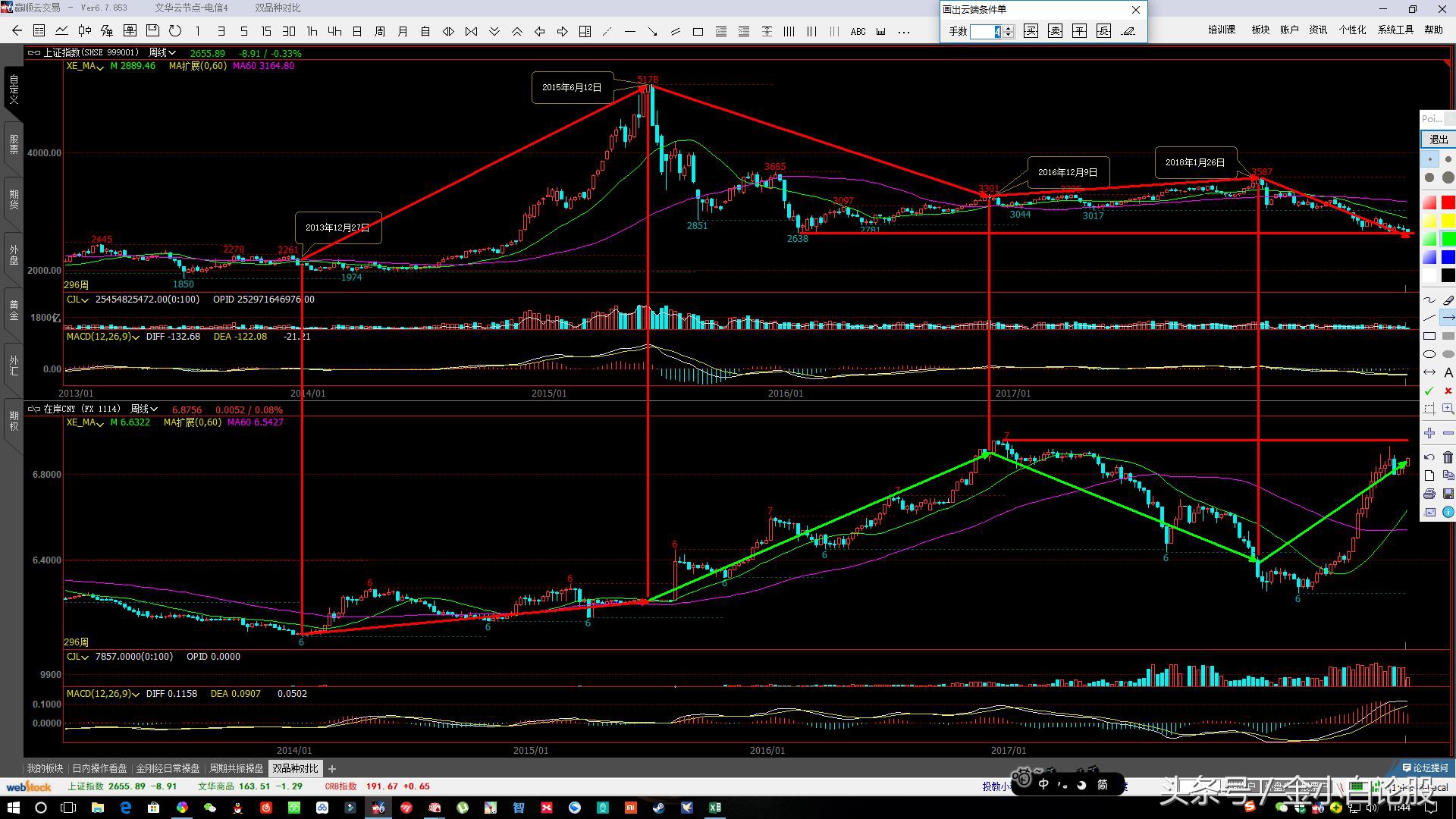Click the trash can delete icon
The image size is (1456, 819).
[x=1448, y=457]
